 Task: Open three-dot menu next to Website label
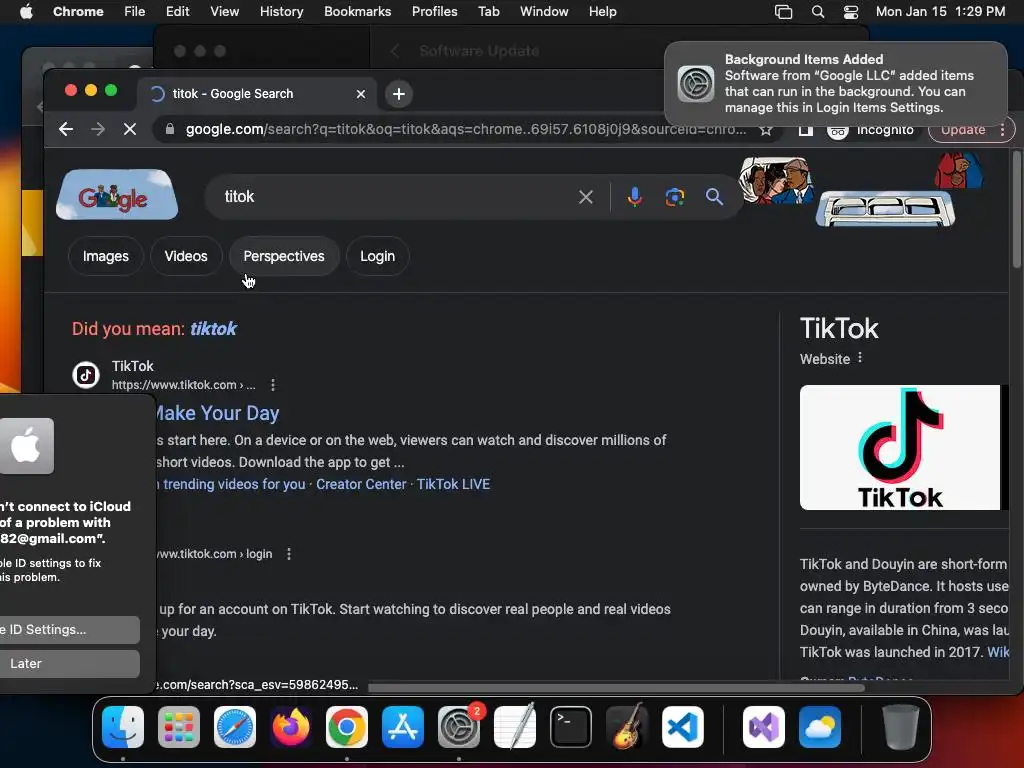[x=860, y=358]
